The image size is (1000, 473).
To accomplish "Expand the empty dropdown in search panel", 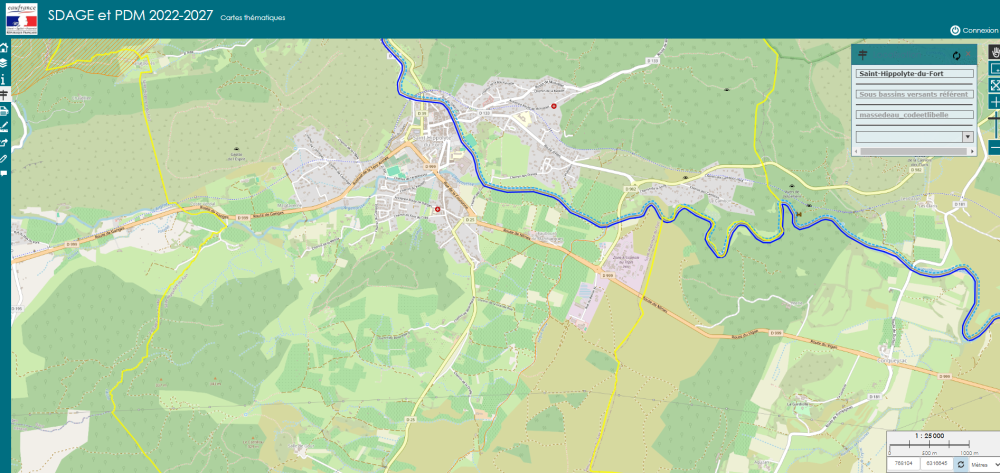I will [967, 136].
